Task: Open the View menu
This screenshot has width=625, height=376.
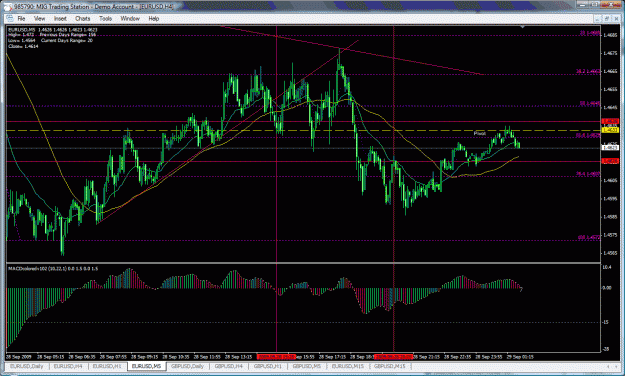Action: [39, 18]
